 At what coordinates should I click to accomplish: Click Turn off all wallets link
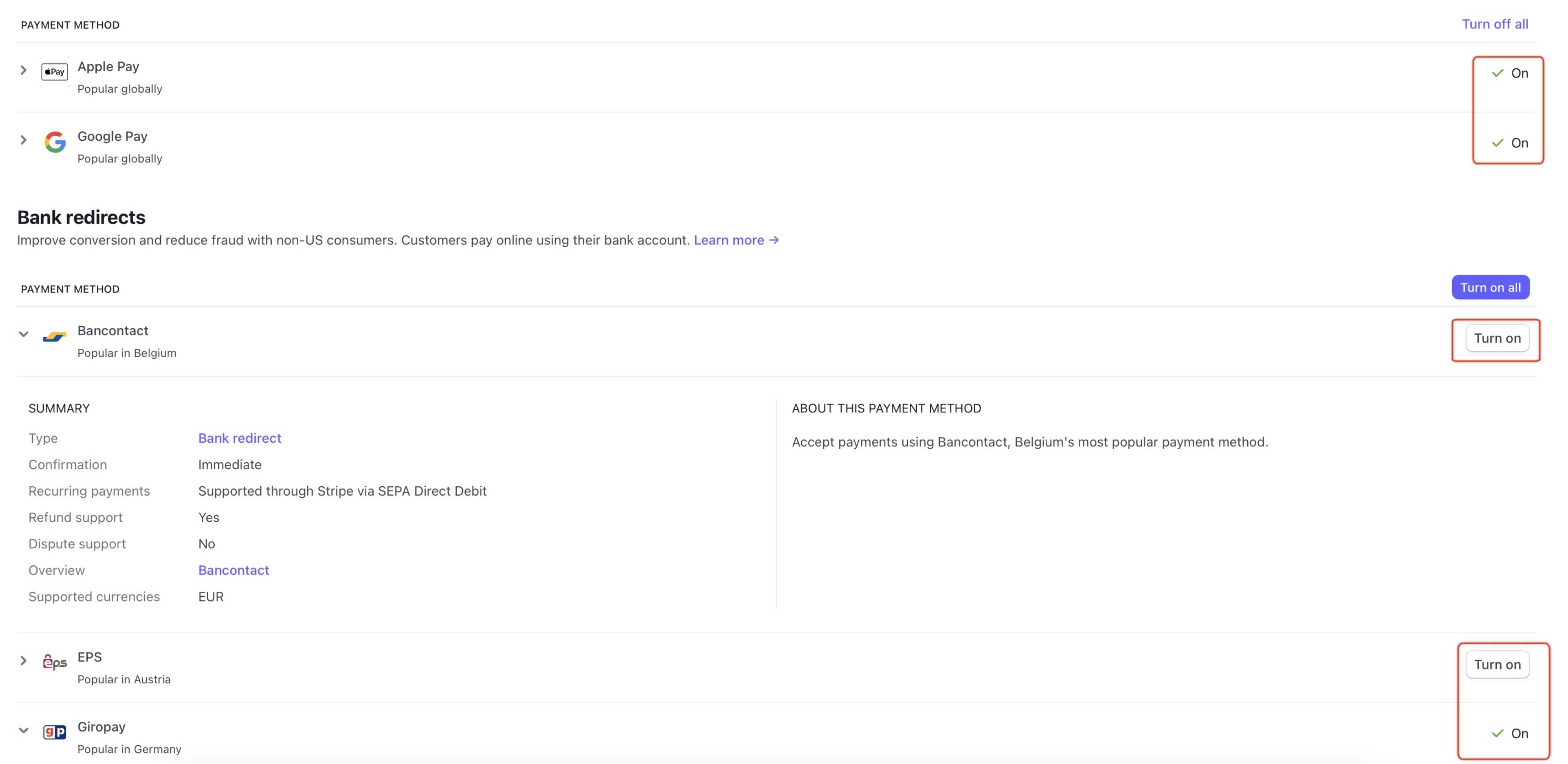coord(1495,24)
